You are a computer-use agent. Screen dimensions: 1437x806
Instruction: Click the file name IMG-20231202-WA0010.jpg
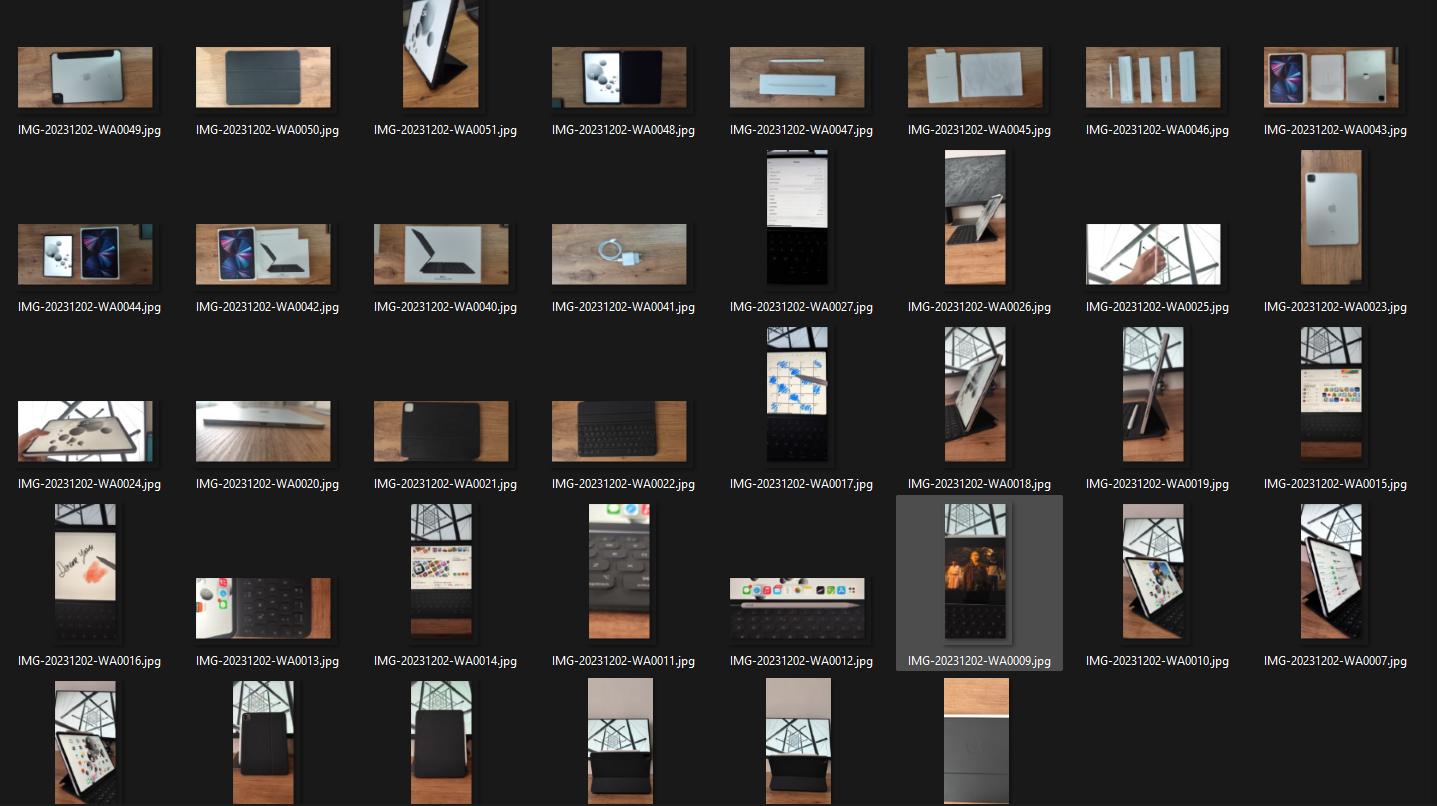1157,661
